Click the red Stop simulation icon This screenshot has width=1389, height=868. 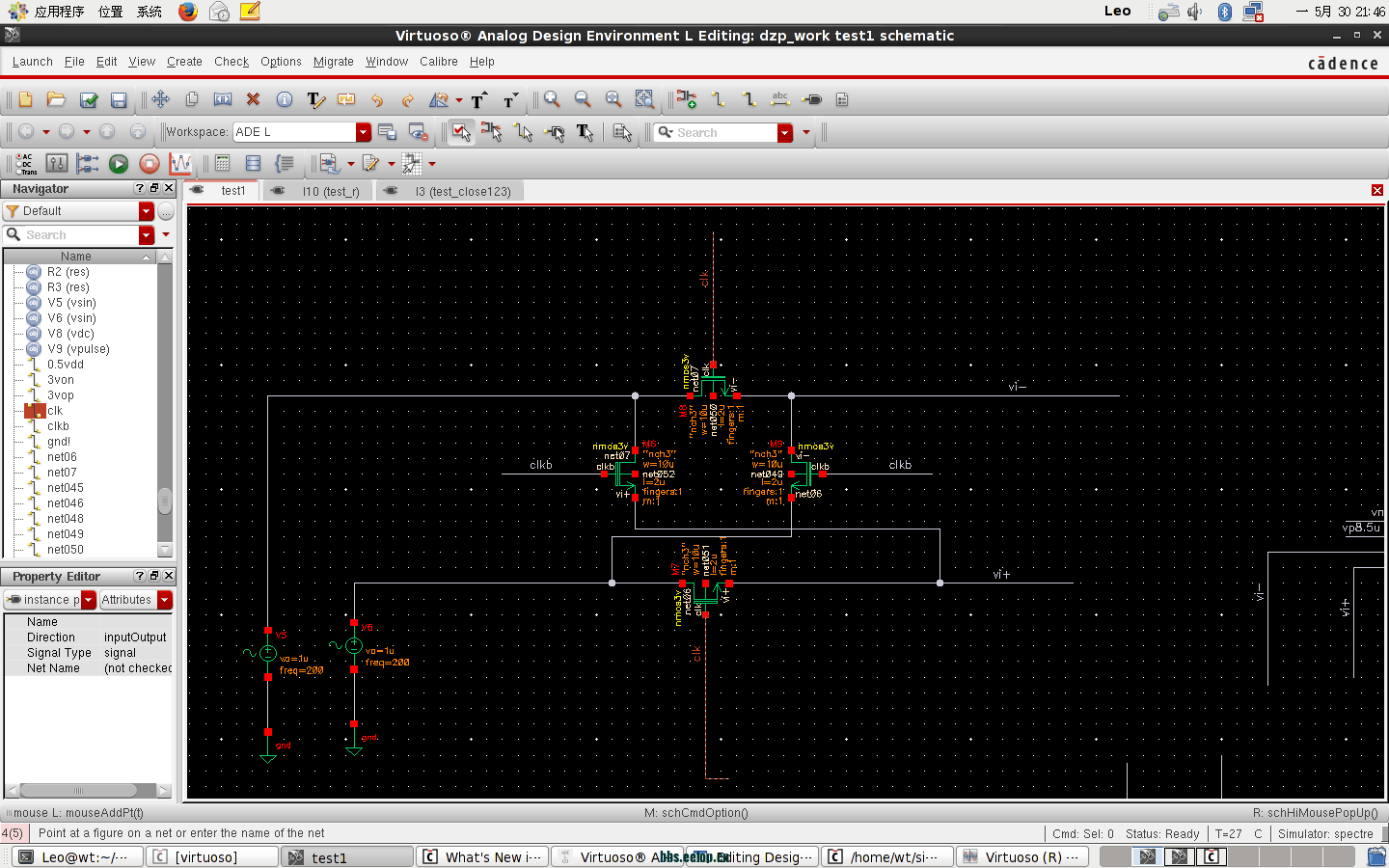(150, 163)
